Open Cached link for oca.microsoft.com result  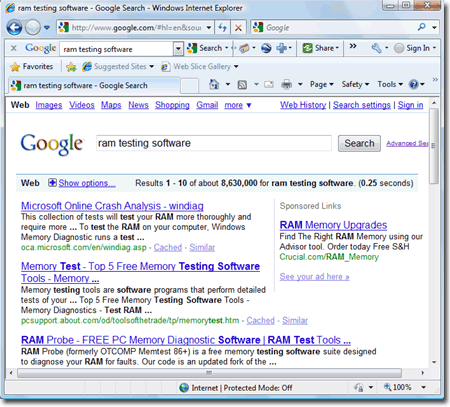tap(168, 248)
